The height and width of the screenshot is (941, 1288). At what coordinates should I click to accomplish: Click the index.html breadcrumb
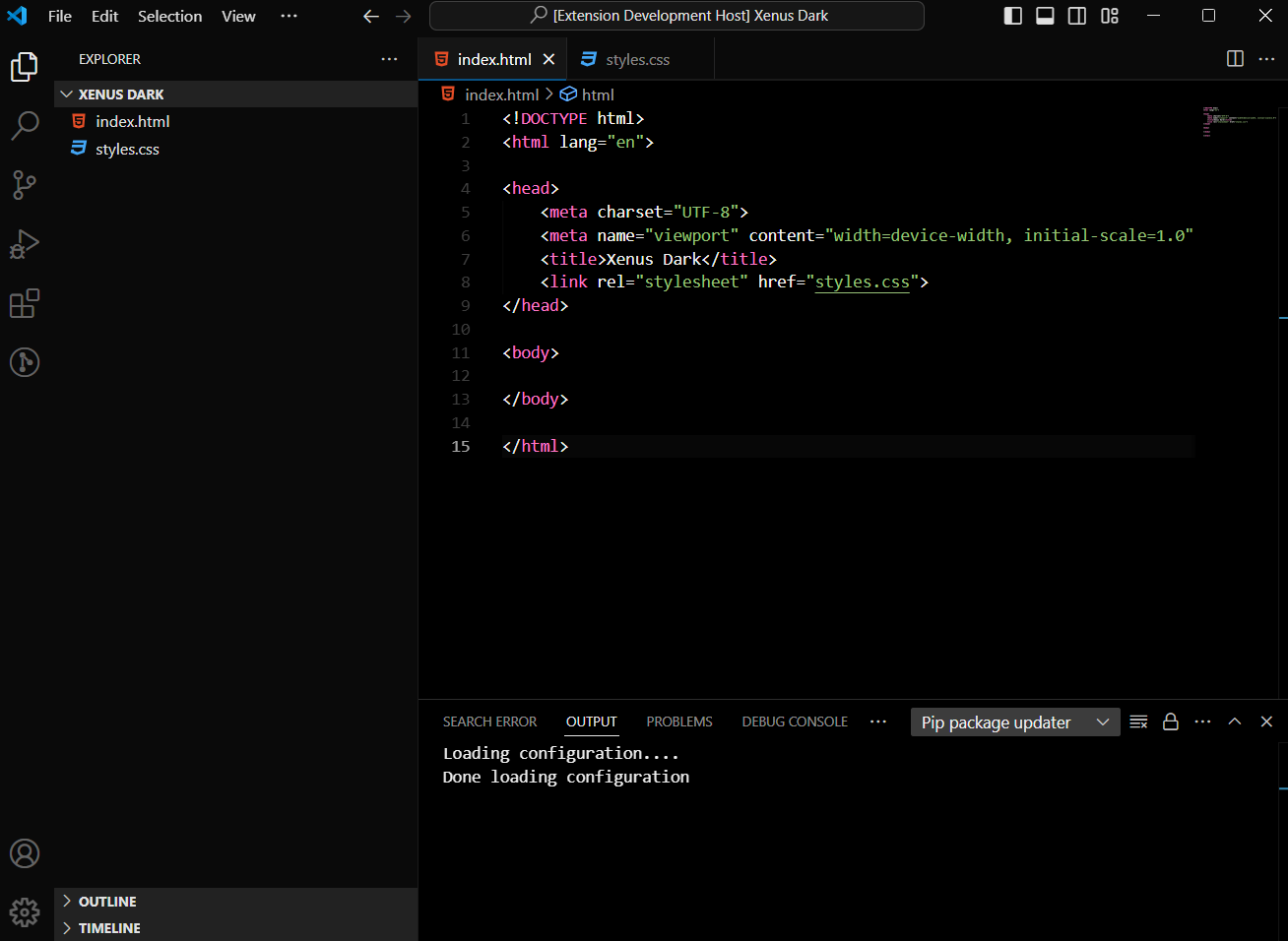click(501, 94)
